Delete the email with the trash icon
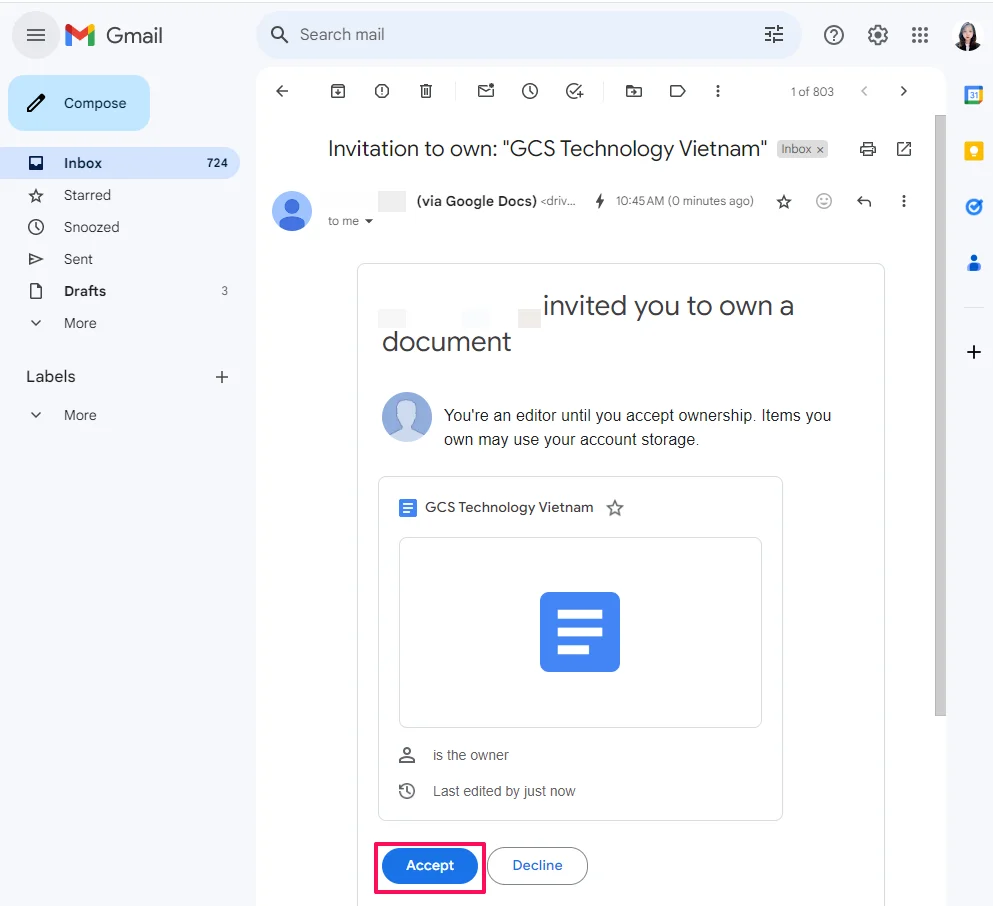Viewport: 993px width, 906px height. 426,91
